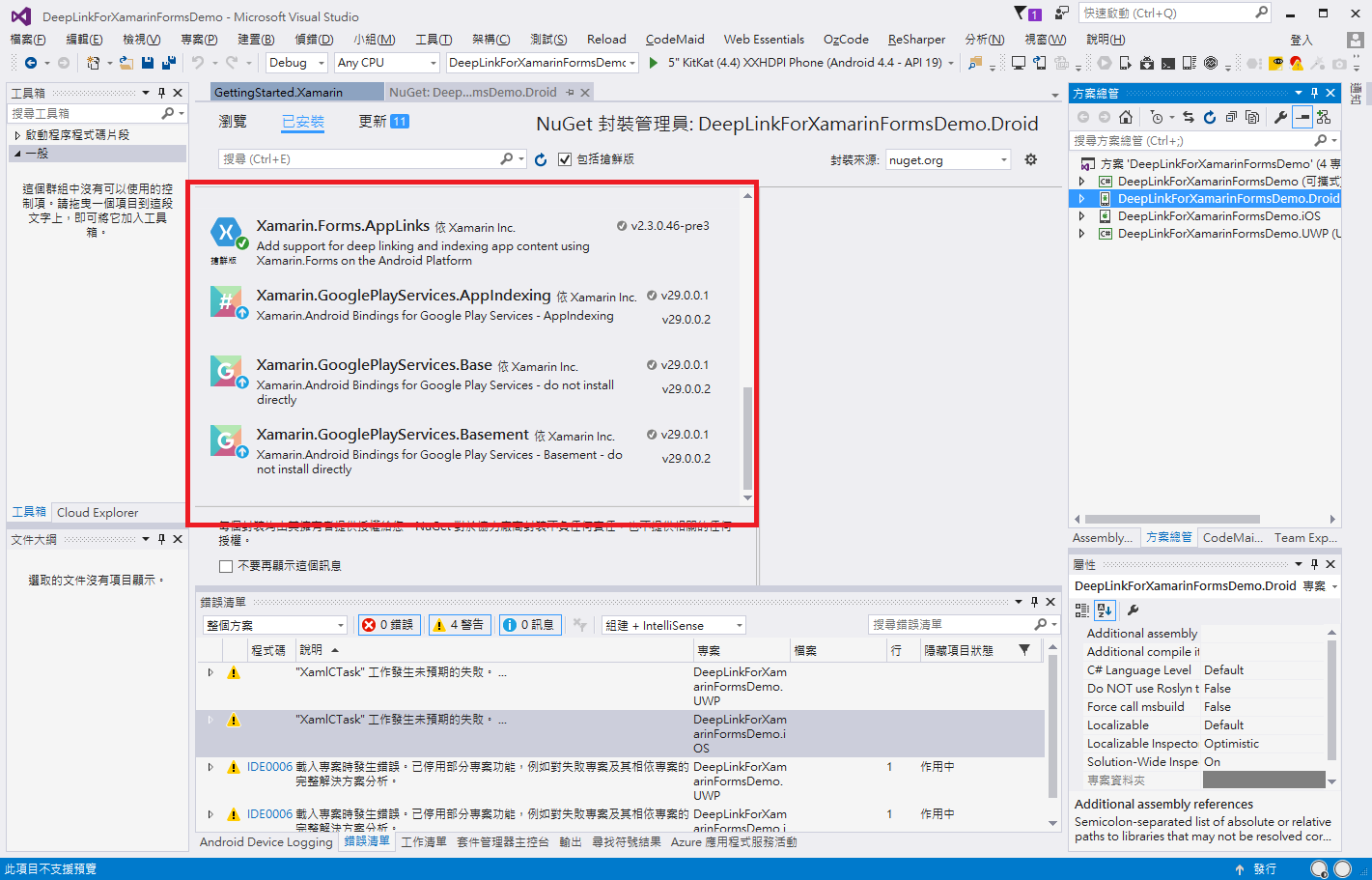Image resolution: width=1372 pixels, height=880 pixels.
Task: Click Refresh icon in Solution Explorer toolbar
Action: [x=1210, y=117]
